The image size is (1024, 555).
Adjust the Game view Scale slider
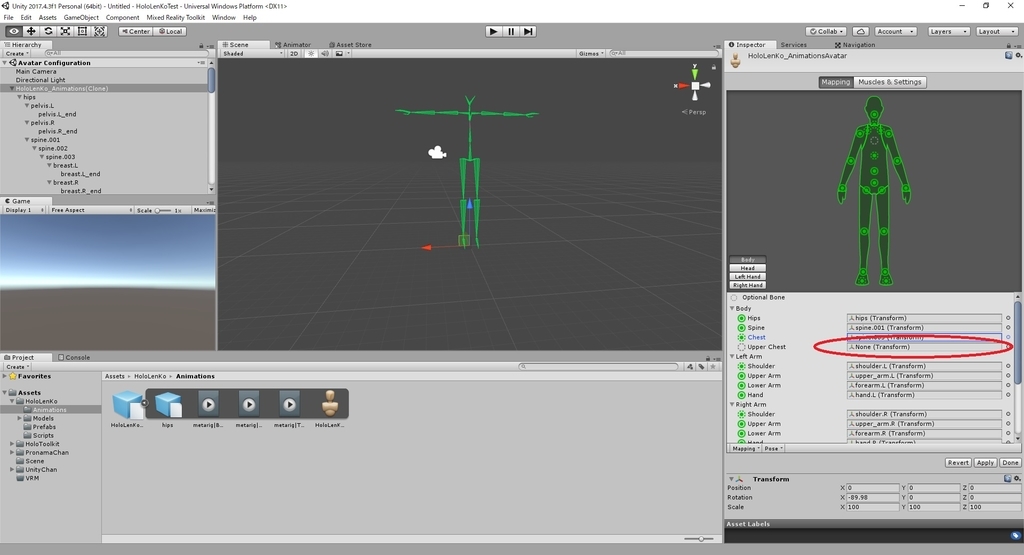(162, 210)
